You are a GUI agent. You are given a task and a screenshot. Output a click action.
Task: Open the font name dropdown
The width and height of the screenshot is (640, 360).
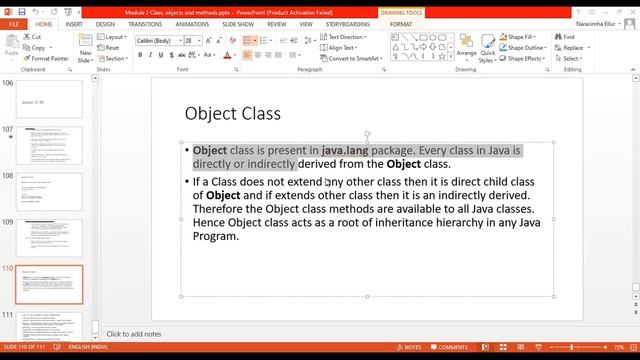180,40
